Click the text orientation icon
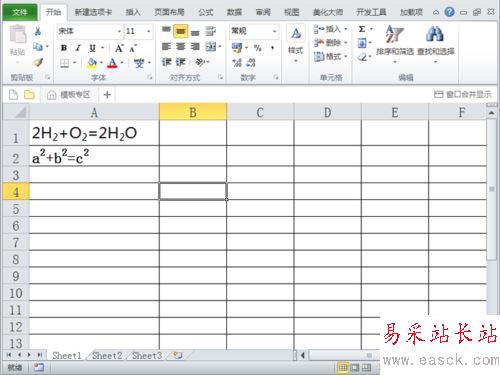This screenshot has width=500, height=375. pos(200,62)
